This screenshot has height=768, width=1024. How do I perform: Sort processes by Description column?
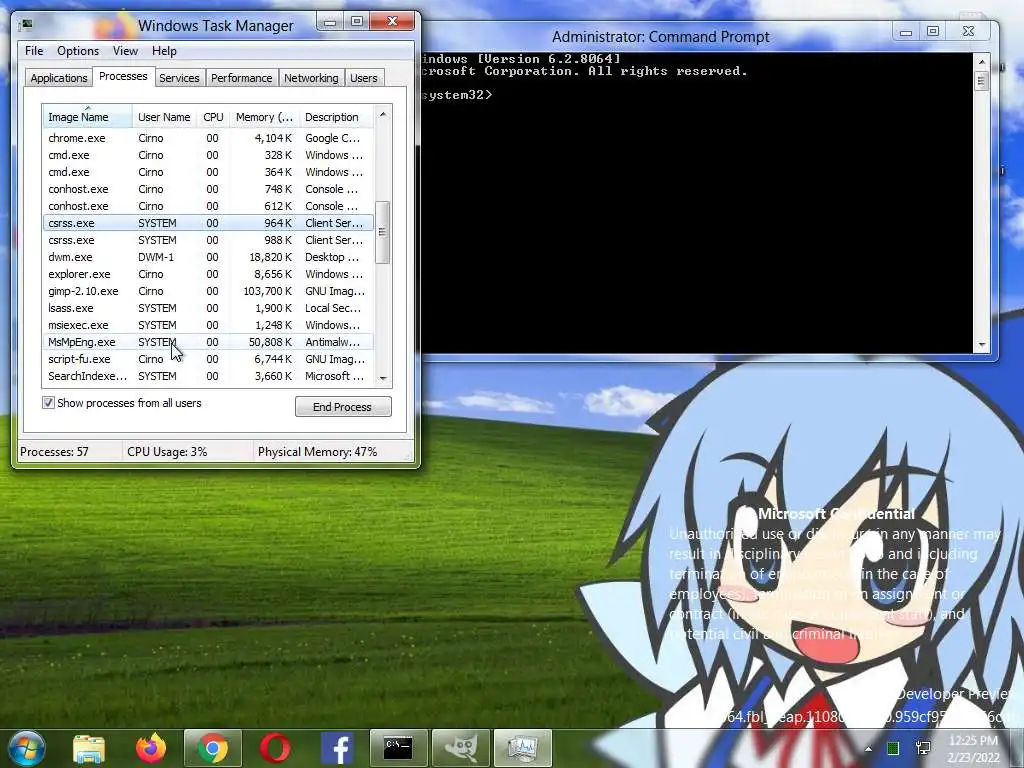pyautogui.click(x=336, y=117)
